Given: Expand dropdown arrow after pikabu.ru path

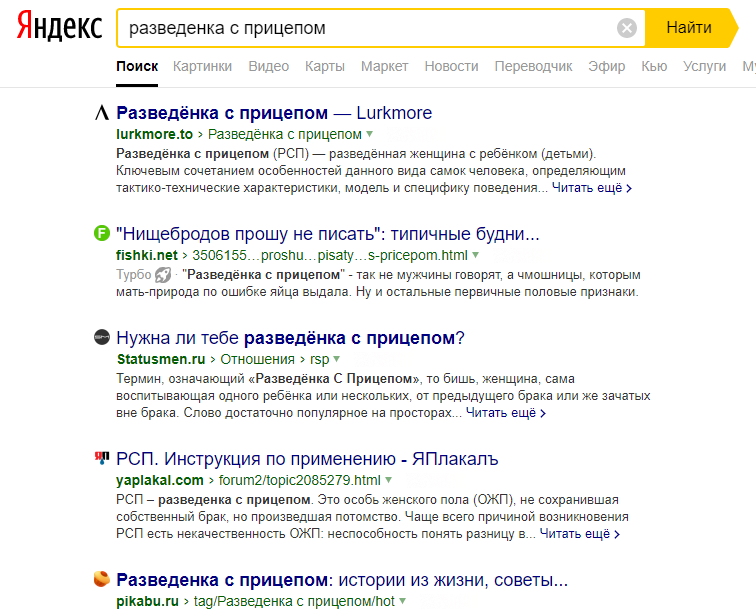Looking at the screenshot, I should pos(403,601).
